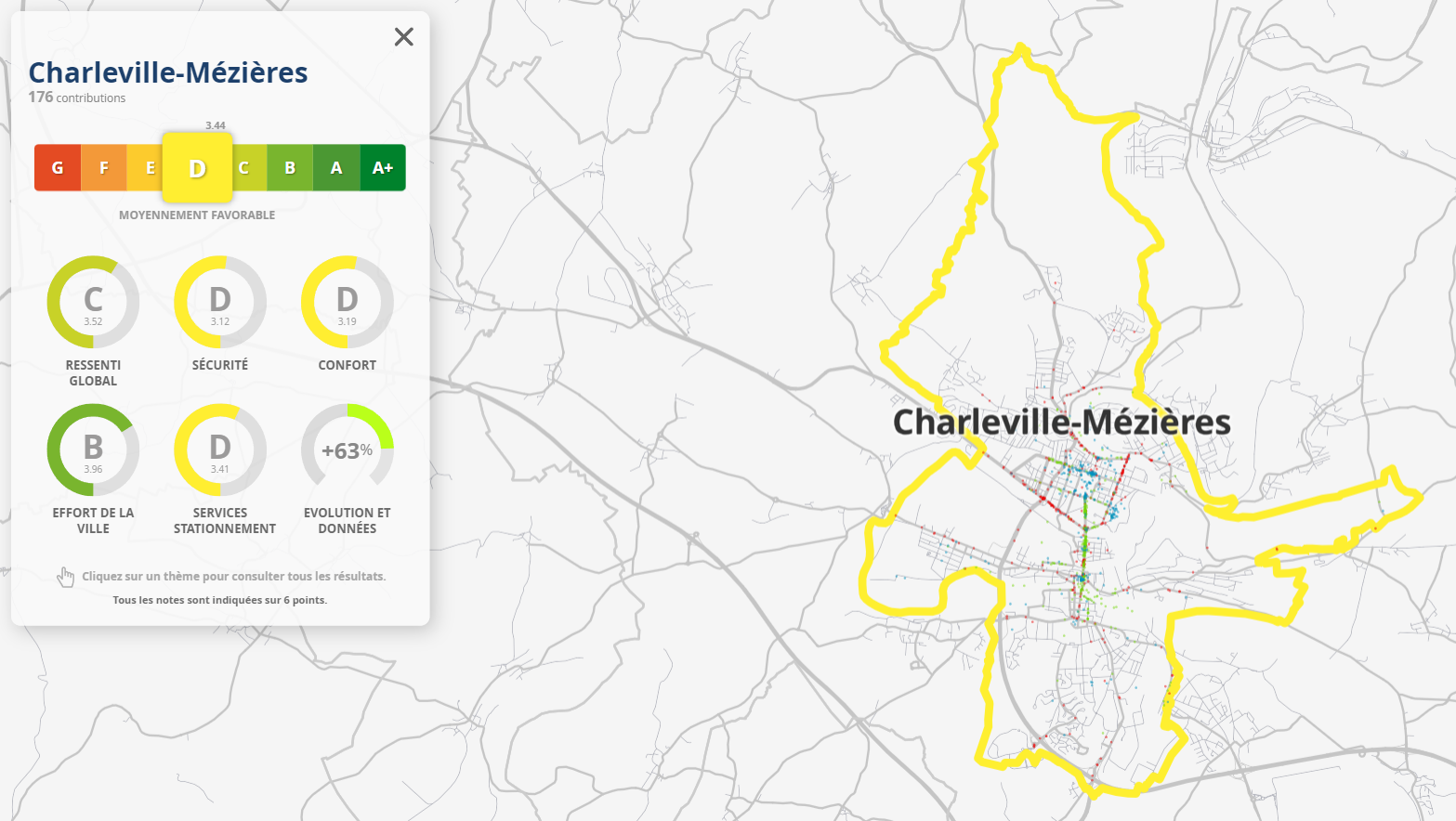Click the EVOLUTION ET DONNÉES label
This screenshot has height=821, width=1456.
(348, 521)
